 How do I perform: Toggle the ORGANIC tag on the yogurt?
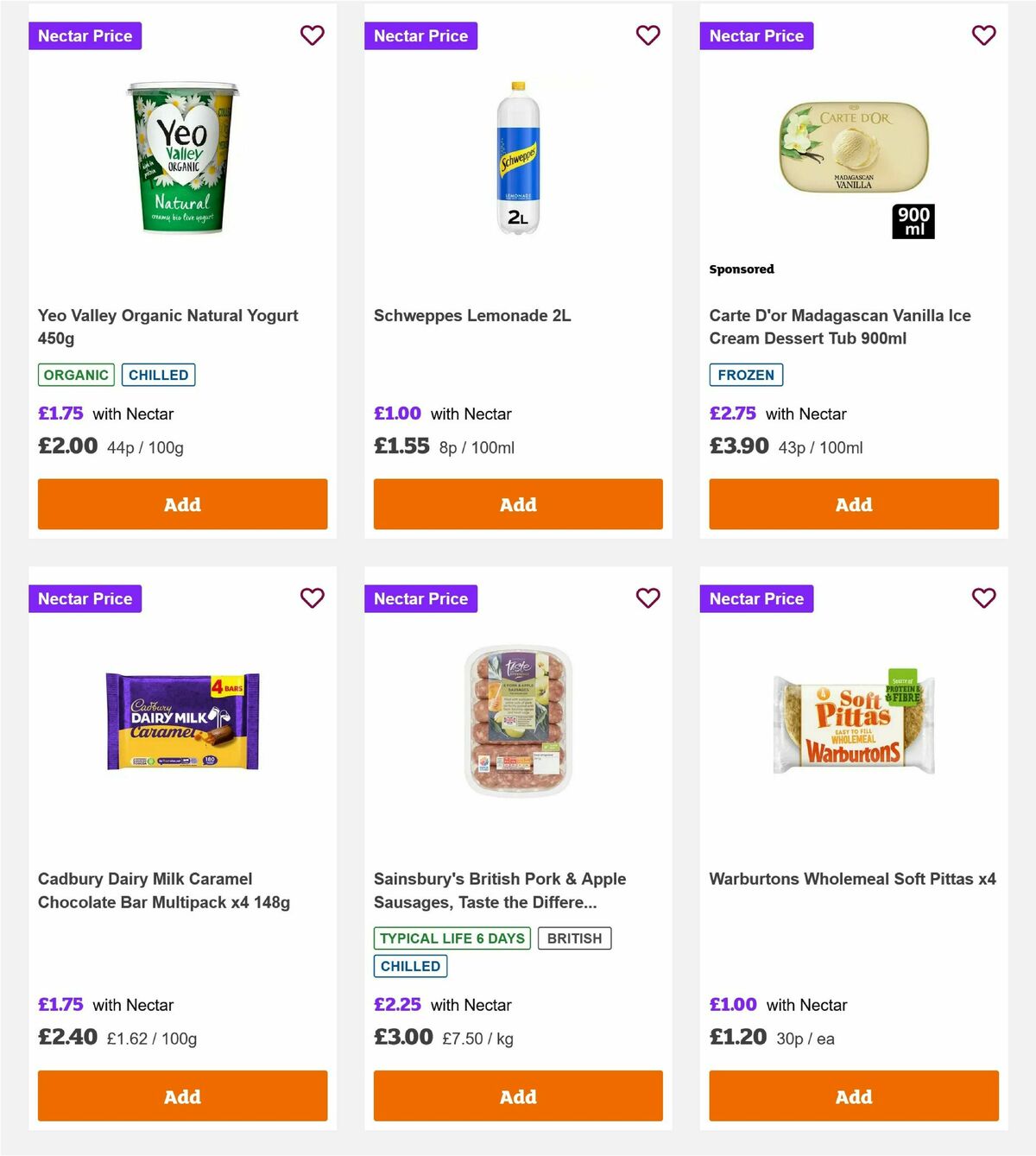pos(75,375)
